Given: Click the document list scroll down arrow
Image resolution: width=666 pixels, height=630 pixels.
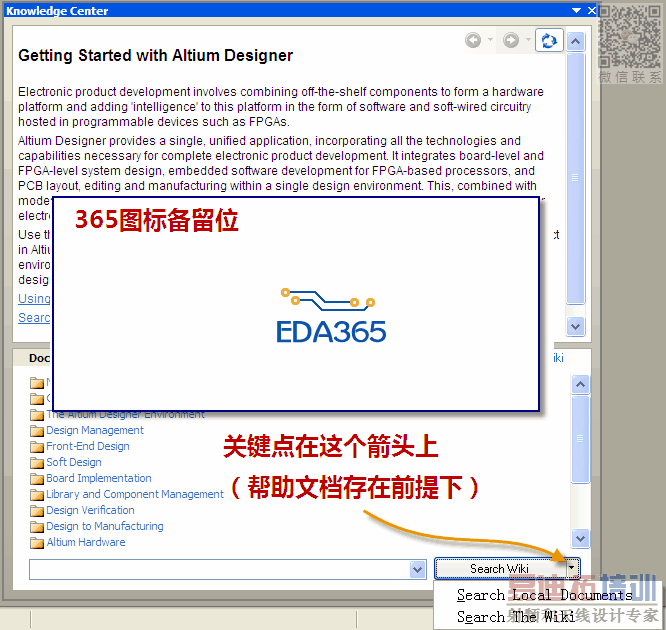Looking at the screenshot, I should pos(580,538).
